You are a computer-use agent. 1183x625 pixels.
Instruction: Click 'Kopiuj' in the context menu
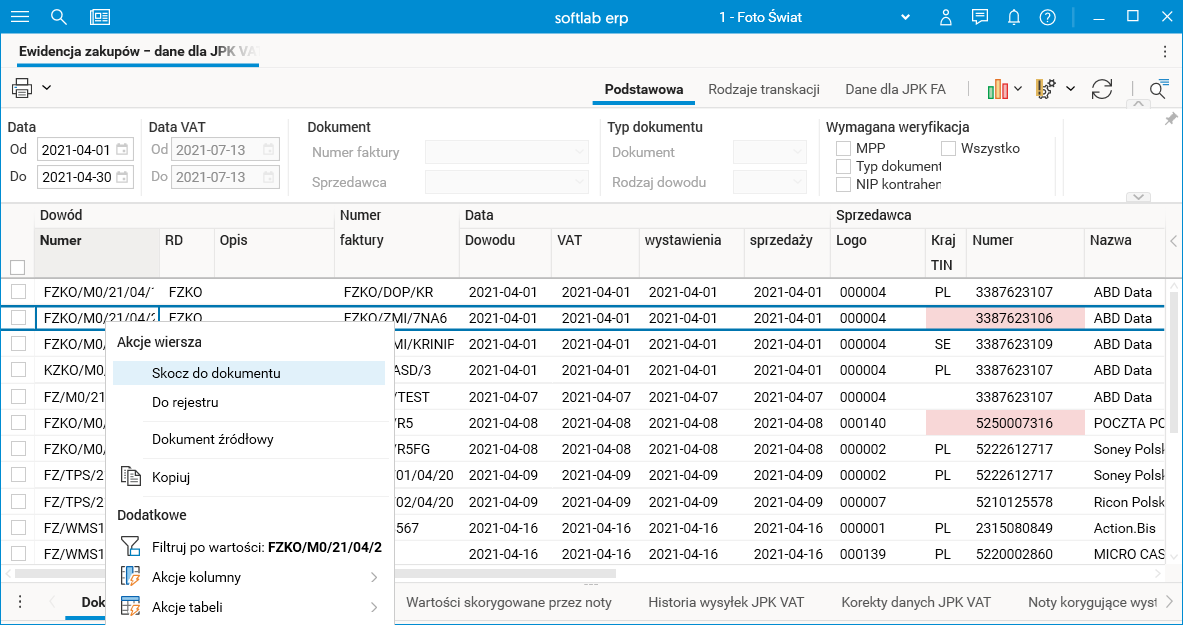coord(171,477)
